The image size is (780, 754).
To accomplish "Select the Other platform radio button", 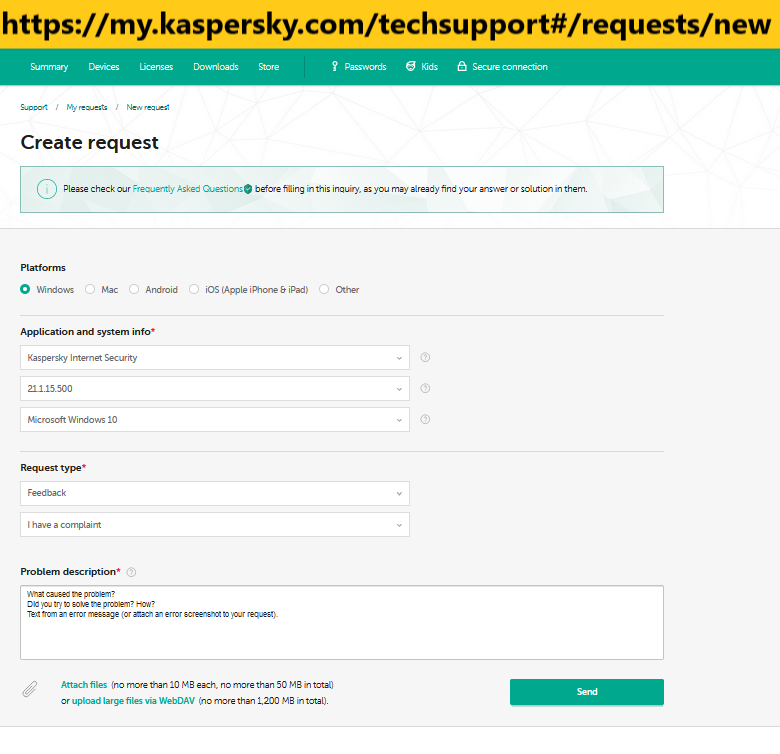I will [324, 289].
